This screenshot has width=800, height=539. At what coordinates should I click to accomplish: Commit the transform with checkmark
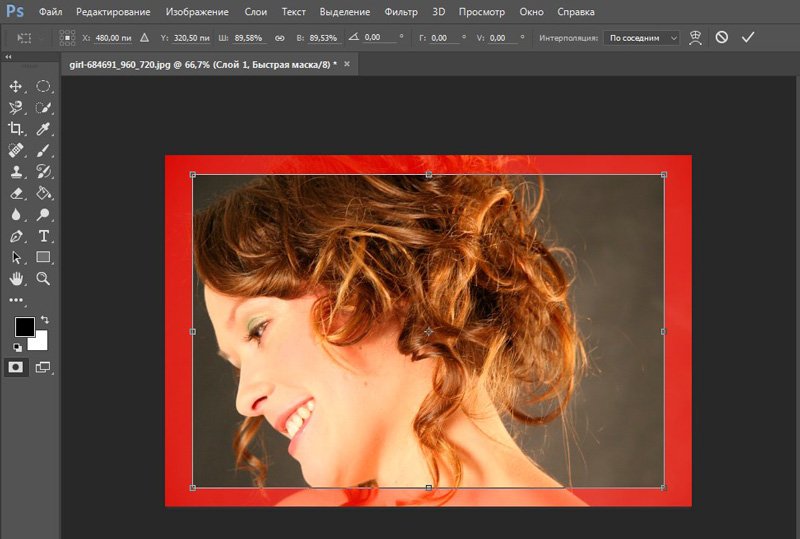click(x=748, y=37)
